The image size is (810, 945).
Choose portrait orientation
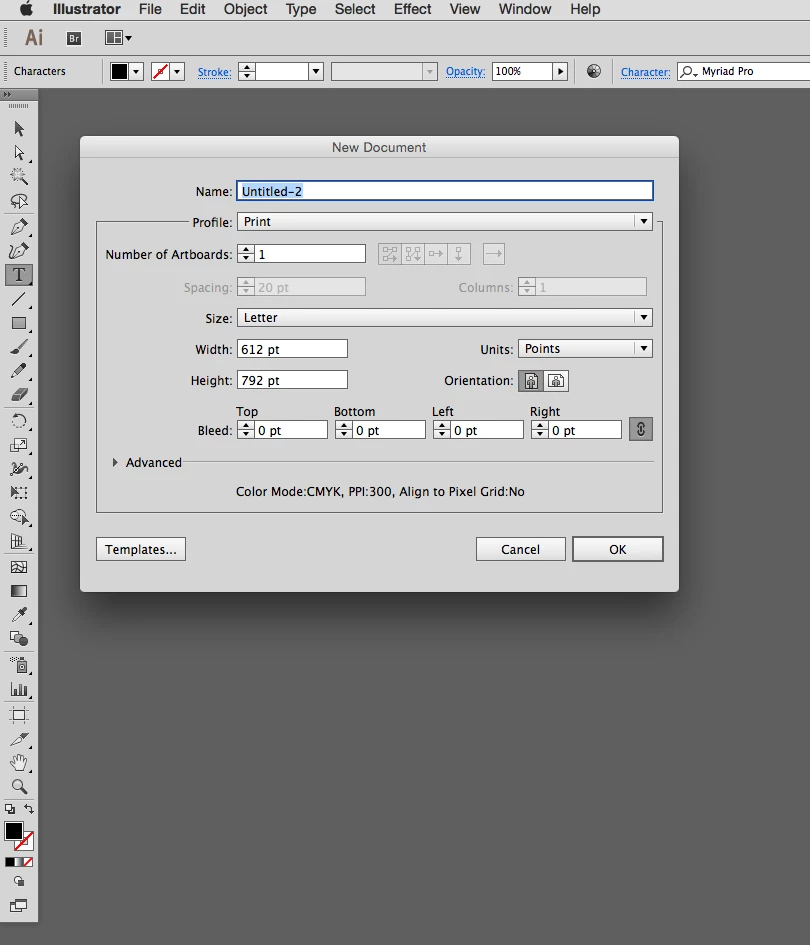click(530, 381)
